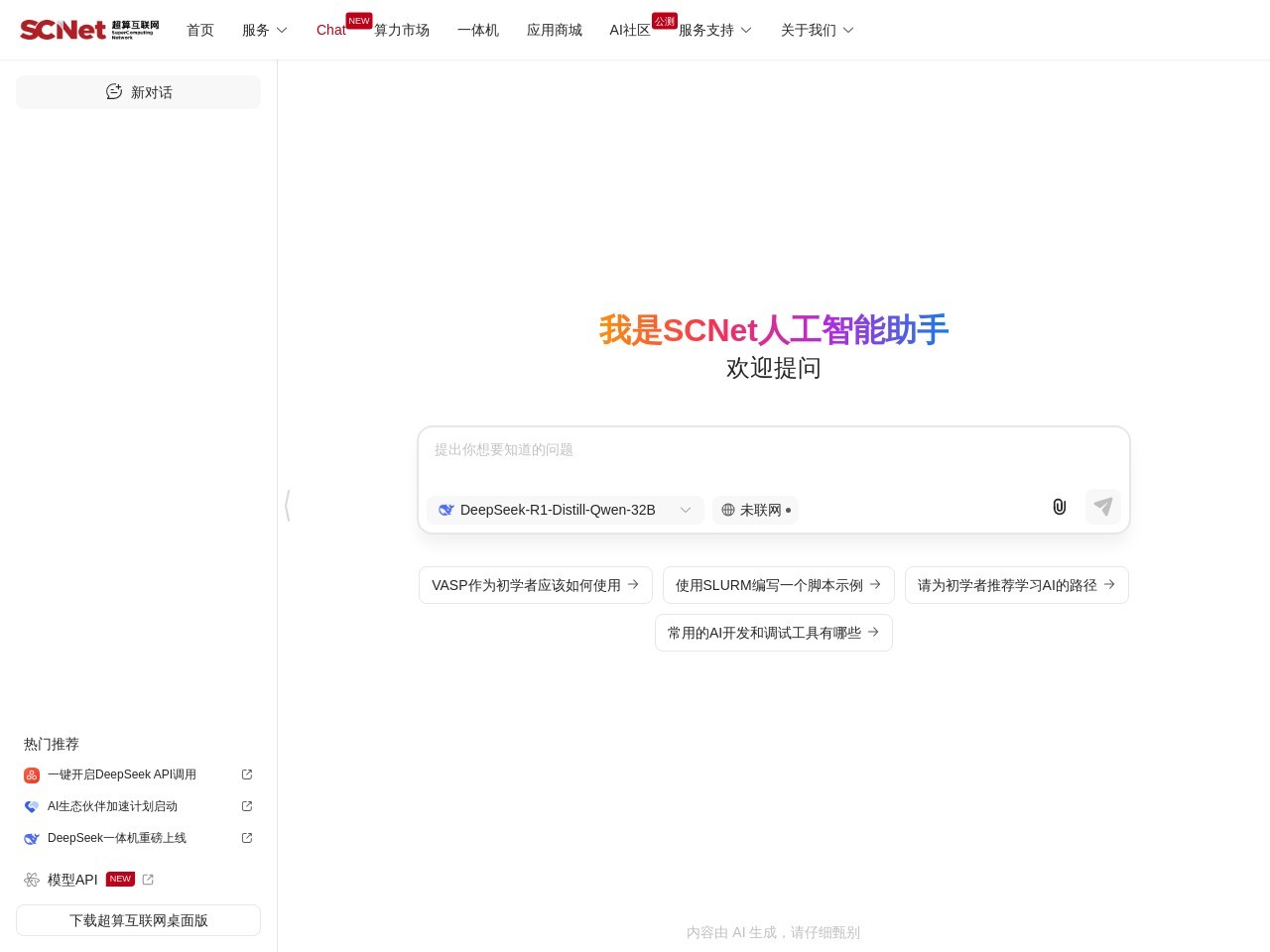This screenshot has width=1270, height=952.
Task: Open the AI生态伙伴加速计划启动 link
Action: [x=112, y=806]
